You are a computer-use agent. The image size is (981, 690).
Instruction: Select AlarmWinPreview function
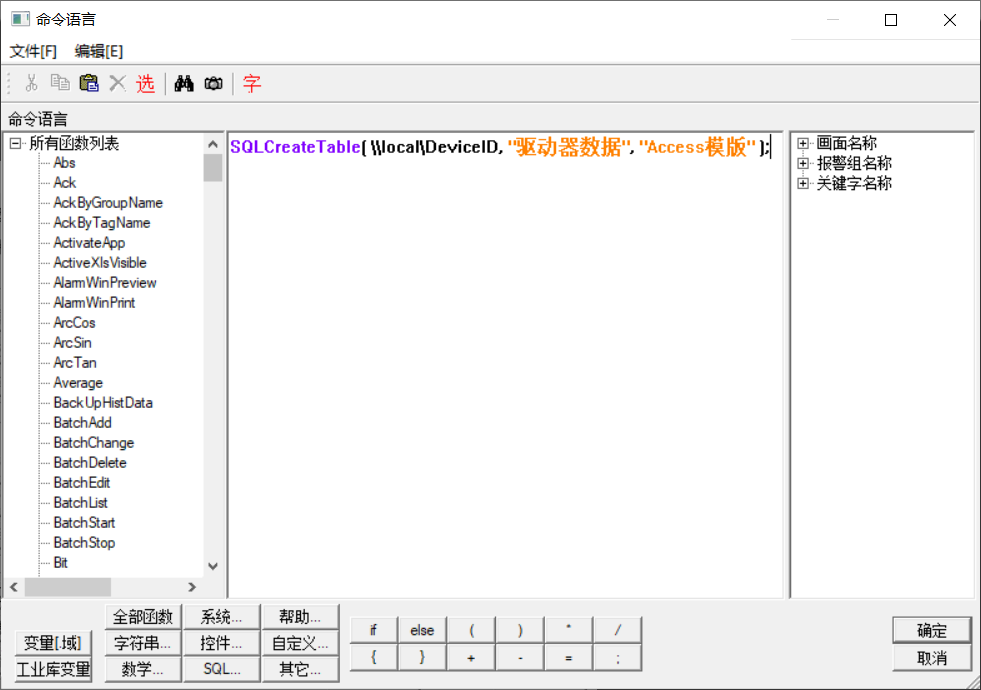[105, 283]
